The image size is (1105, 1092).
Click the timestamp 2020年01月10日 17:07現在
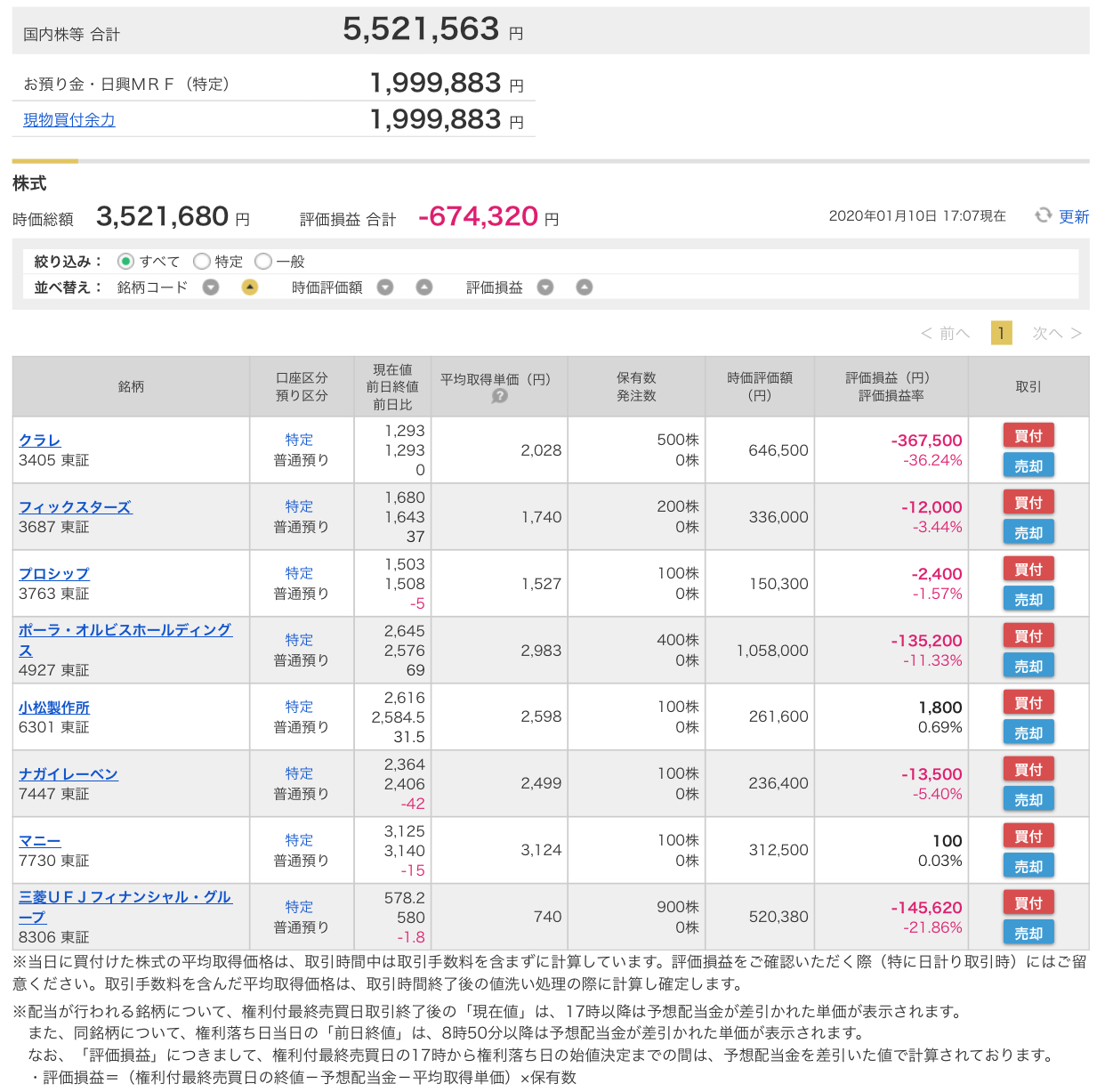tap(917, 216)
